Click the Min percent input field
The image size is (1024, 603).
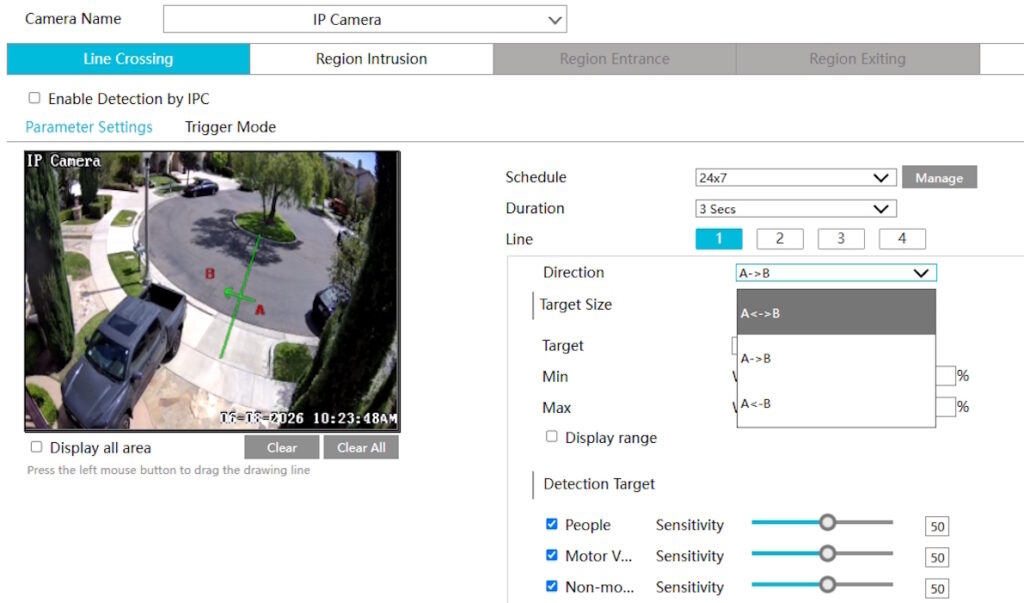coord(945,376)
